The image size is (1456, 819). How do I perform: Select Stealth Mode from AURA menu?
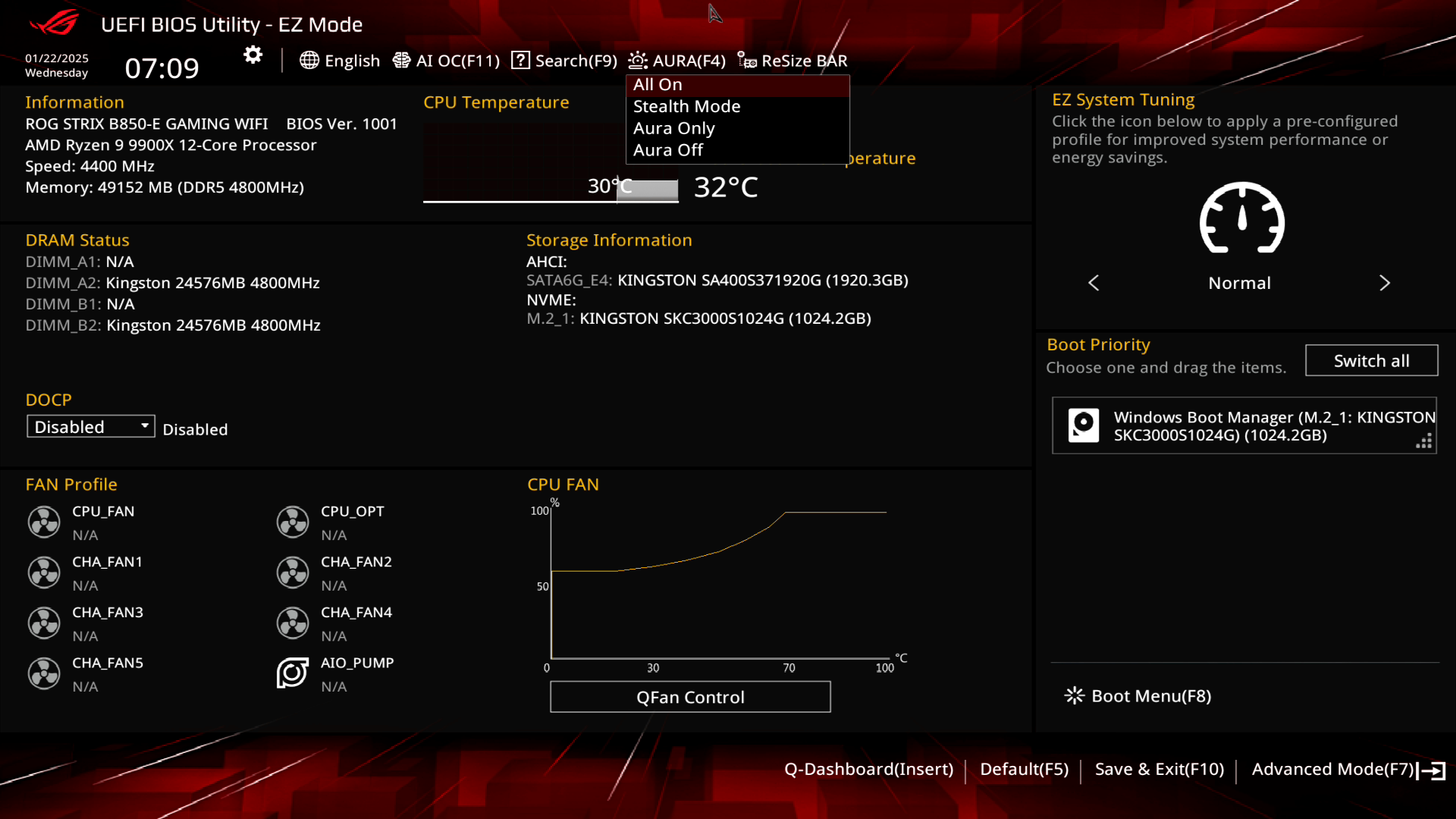pos(687,106)
